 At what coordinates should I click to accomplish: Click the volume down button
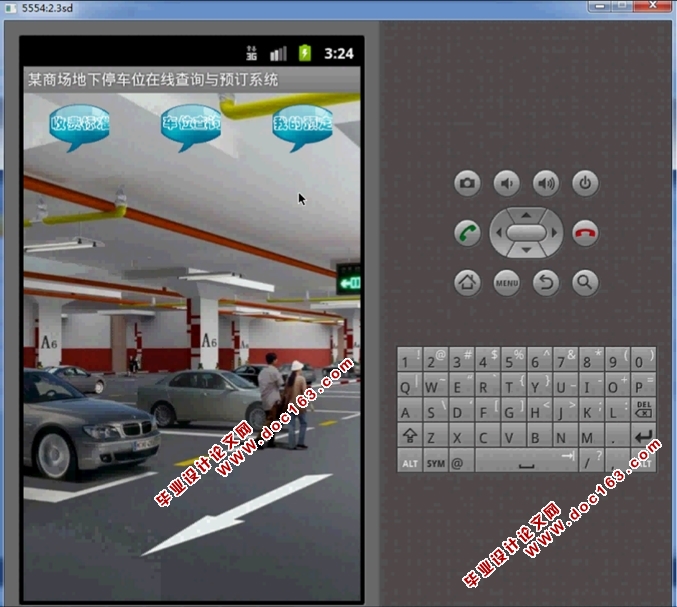pyautogui.click(x=506, y=183)
